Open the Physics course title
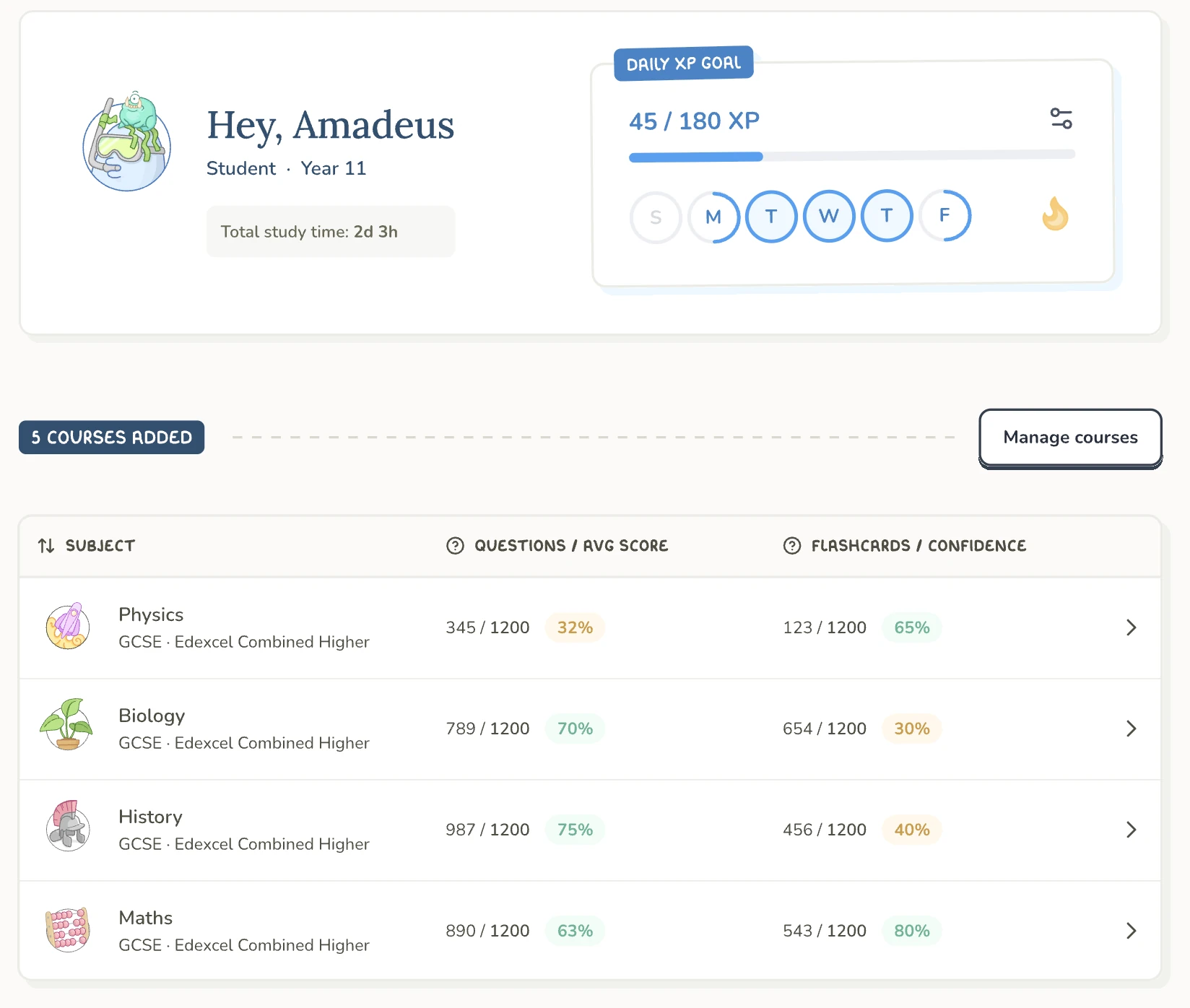 coord(151,614)
